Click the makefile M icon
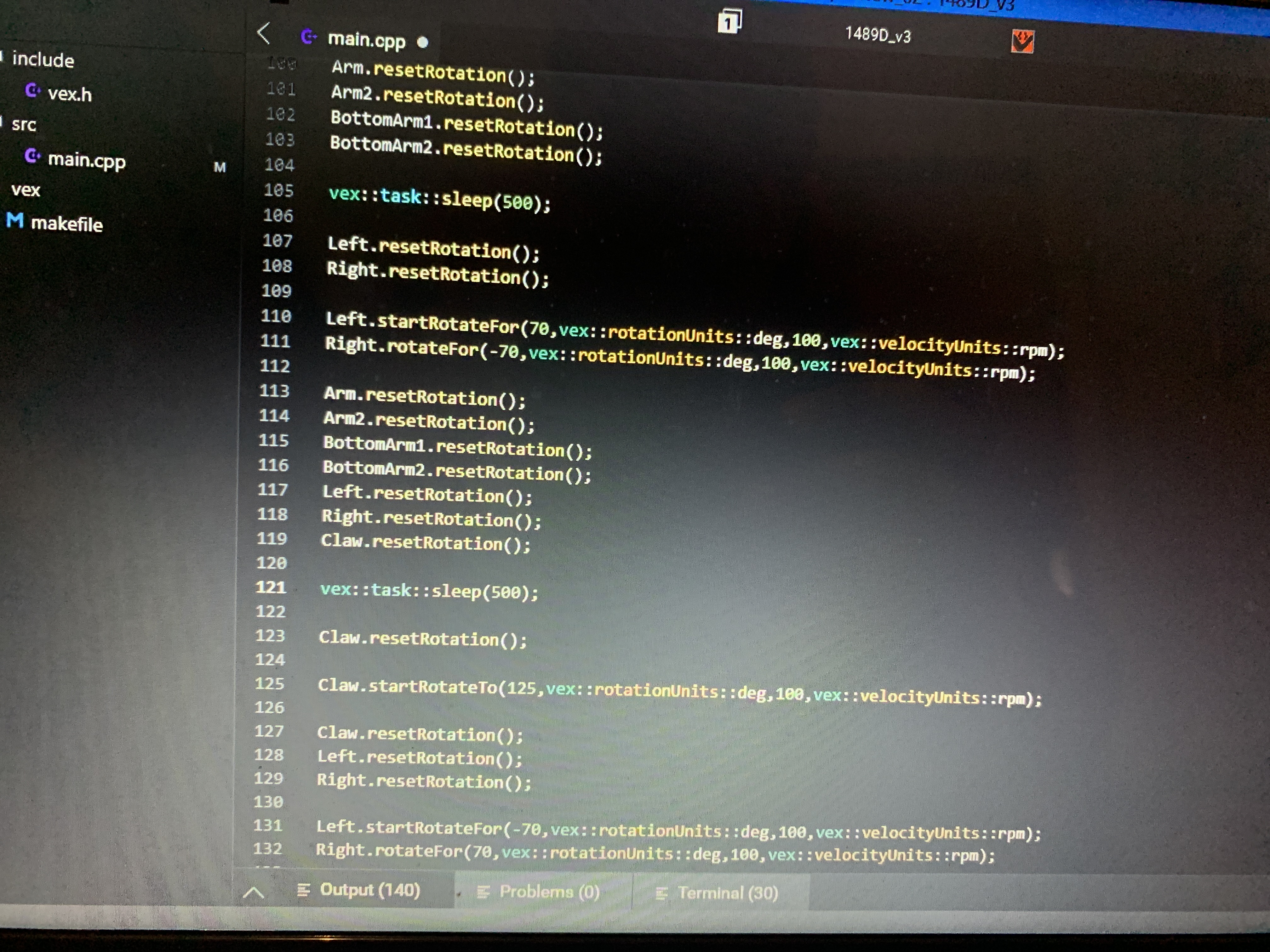Image resolution: width=1270 pixels, height=952 pixels. [x=15, y=220]
